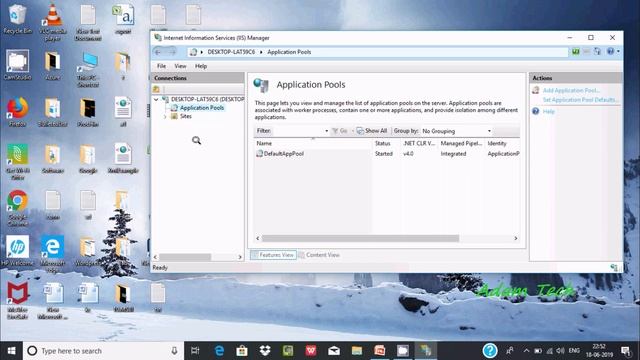Screen dimensions: 640x360
Task: Click the create connection icon in Connections toolbar
Action: (x=156, y=89)
